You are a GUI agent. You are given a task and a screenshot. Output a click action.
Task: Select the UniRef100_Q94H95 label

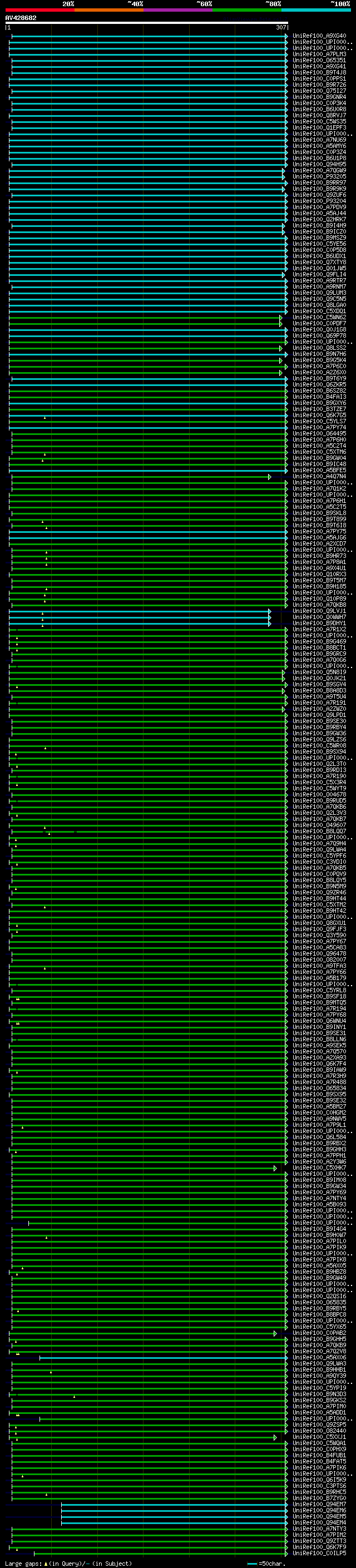tap(319, 164)
